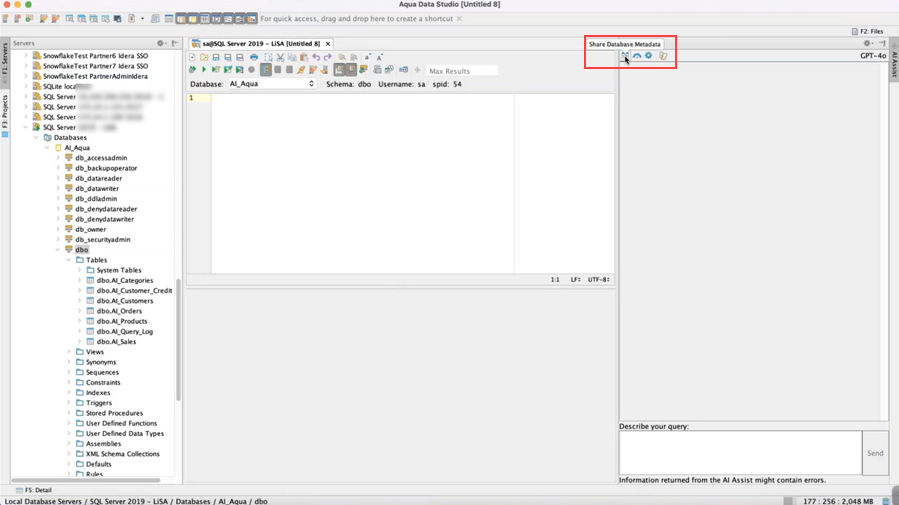Click the Undo arrow icon

pyautogui.click(x=316, y=57)
